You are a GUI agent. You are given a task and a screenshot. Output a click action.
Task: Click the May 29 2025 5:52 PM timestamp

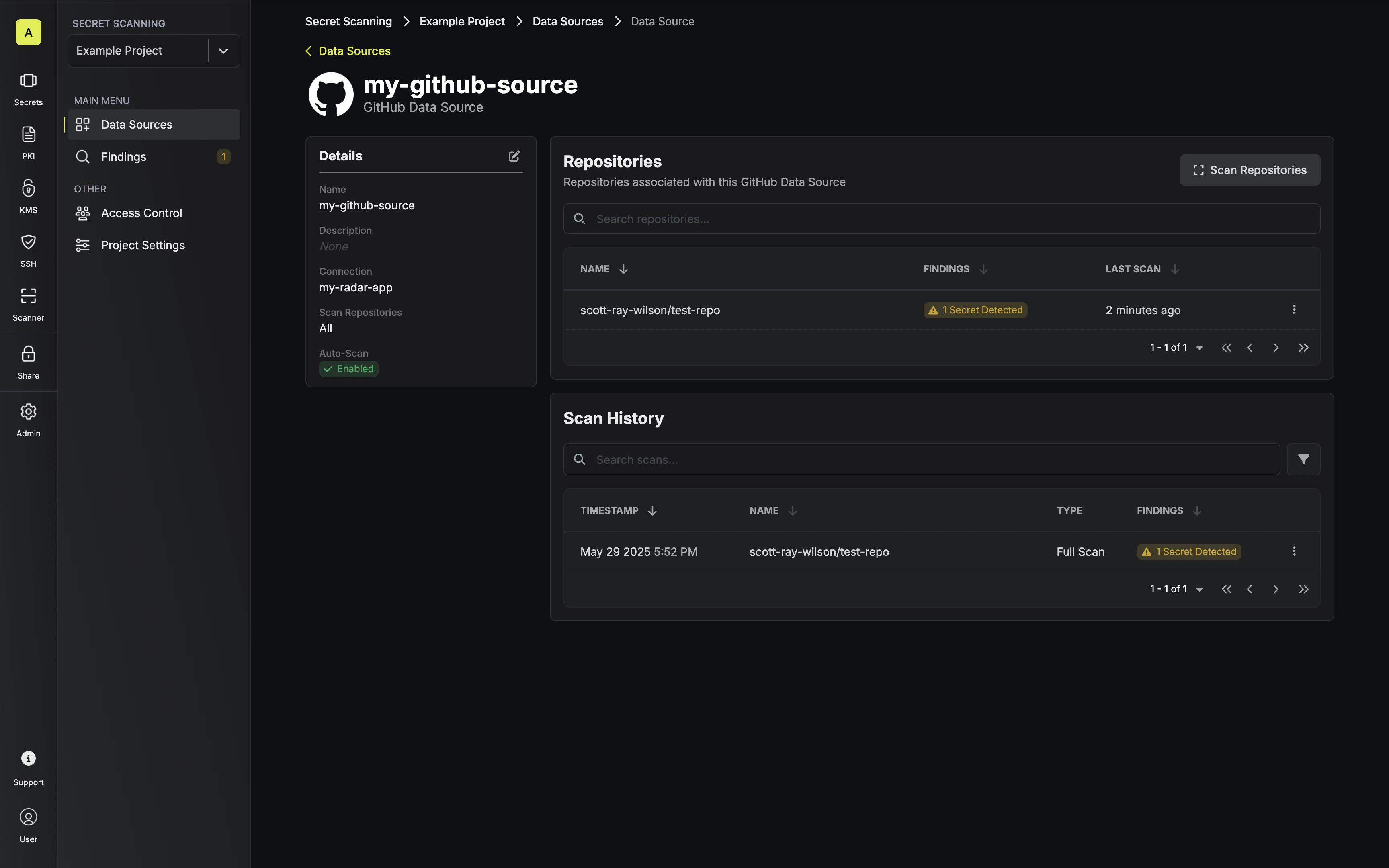639,552
